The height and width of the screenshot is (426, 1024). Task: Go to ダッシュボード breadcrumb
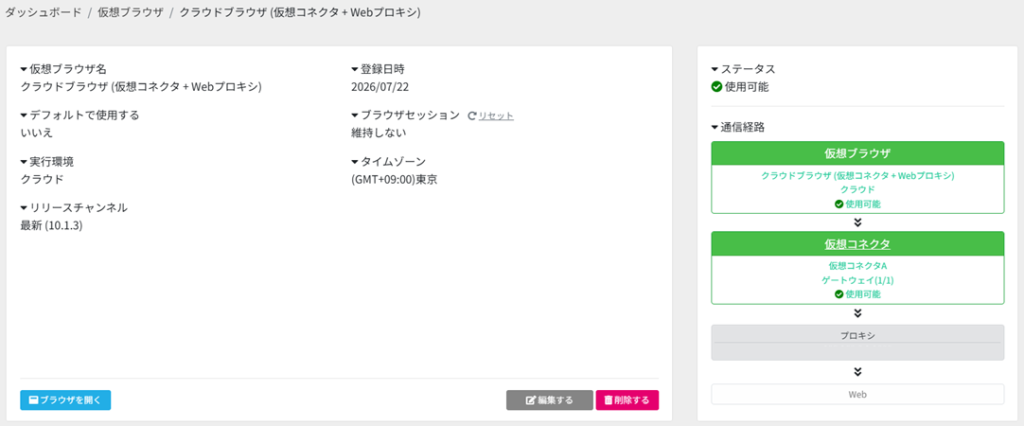click(43, 12)
